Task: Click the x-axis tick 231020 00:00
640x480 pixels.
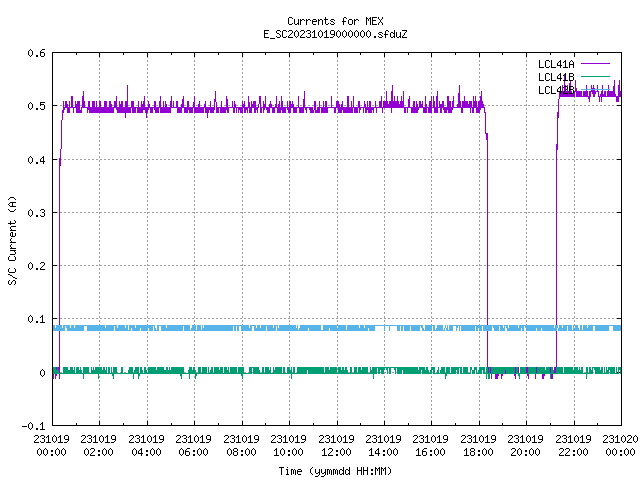Action: (620, 446)
